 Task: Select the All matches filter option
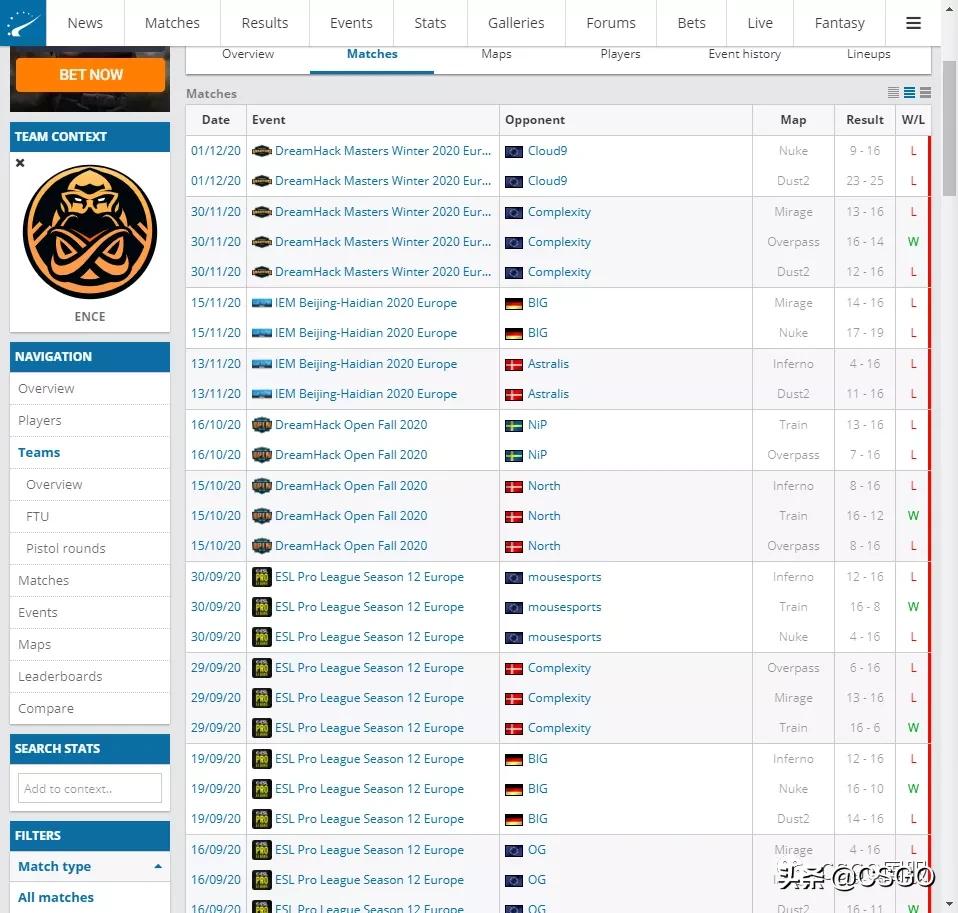pyautogui.click(x=55, y=897)
